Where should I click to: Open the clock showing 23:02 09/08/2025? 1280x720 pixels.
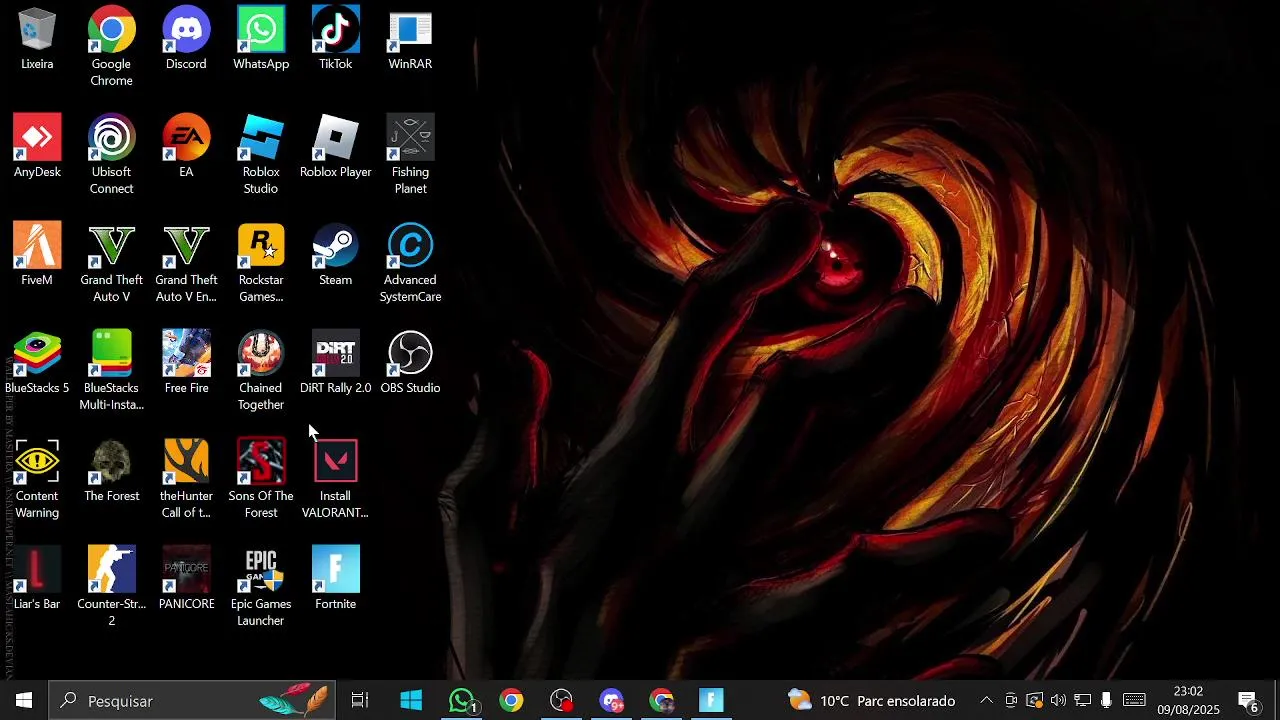(x=1188, y=700)
